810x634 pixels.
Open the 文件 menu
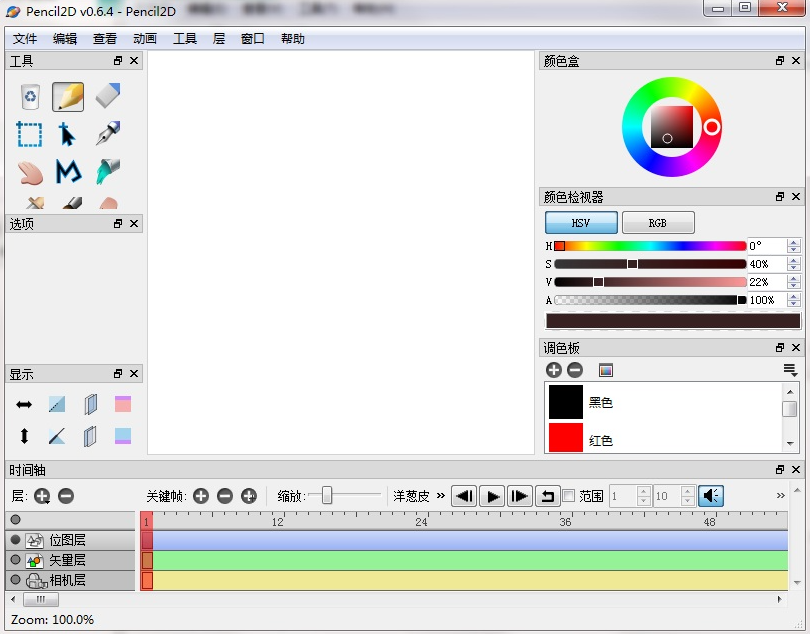23,38
